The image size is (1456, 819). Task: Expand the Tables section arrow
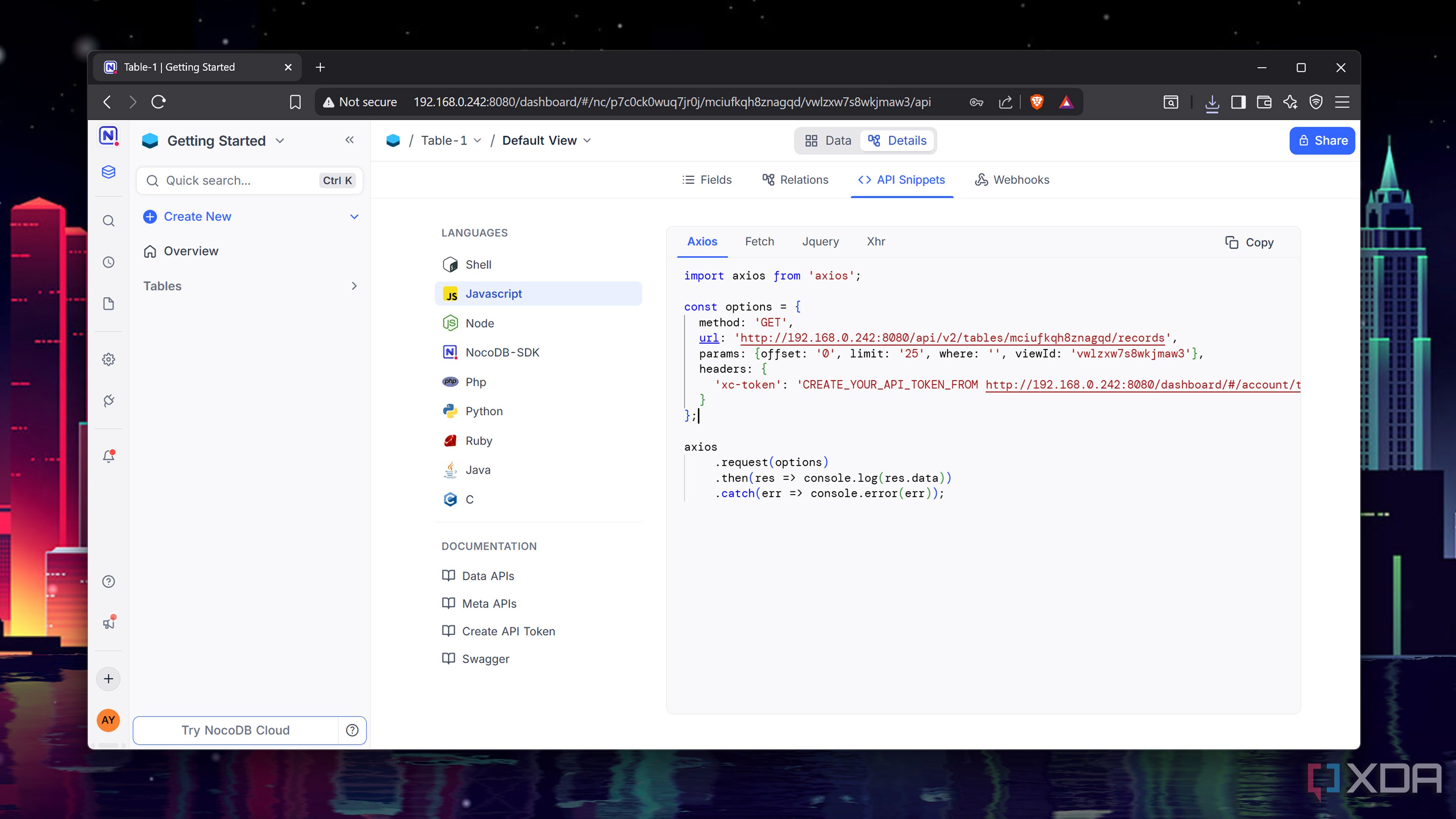355,286
